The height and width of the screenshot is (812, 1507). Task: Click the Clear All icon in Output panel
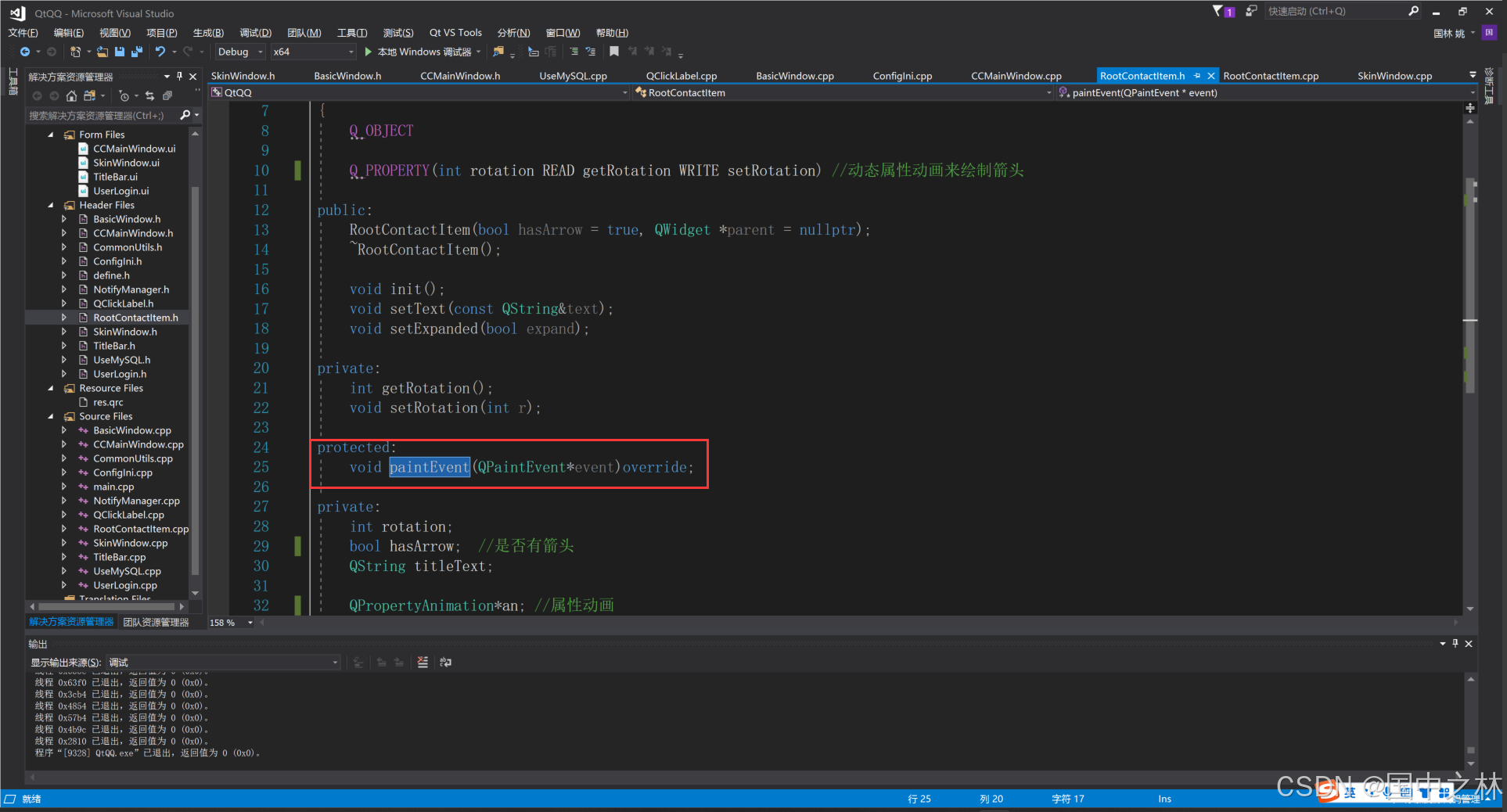(x=423, y=662)
